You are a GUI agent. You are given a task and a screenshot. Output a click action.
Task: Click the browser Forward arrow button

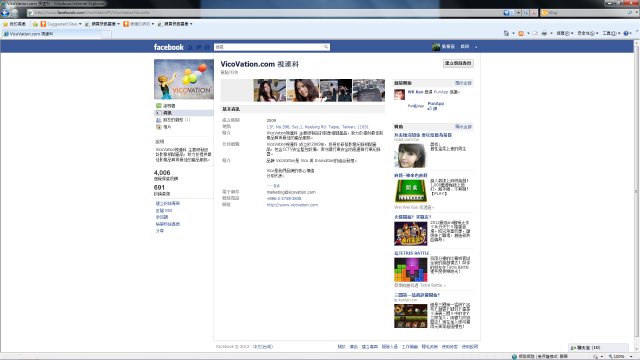pyautogui.click(x=15, y=13)
